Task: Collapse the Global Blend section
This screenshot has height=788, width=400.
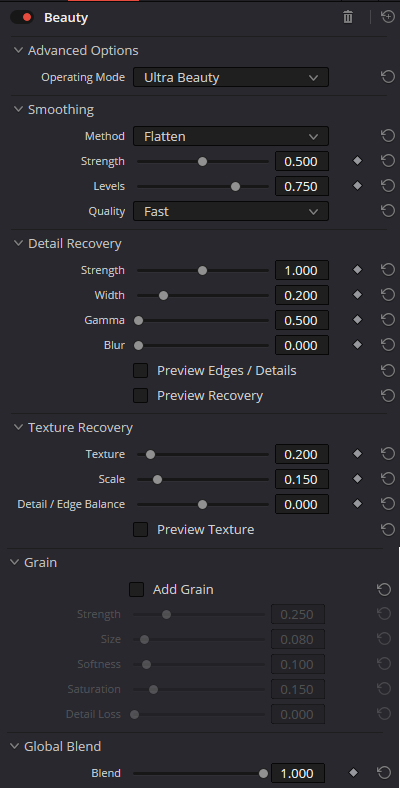Action: 15,746
